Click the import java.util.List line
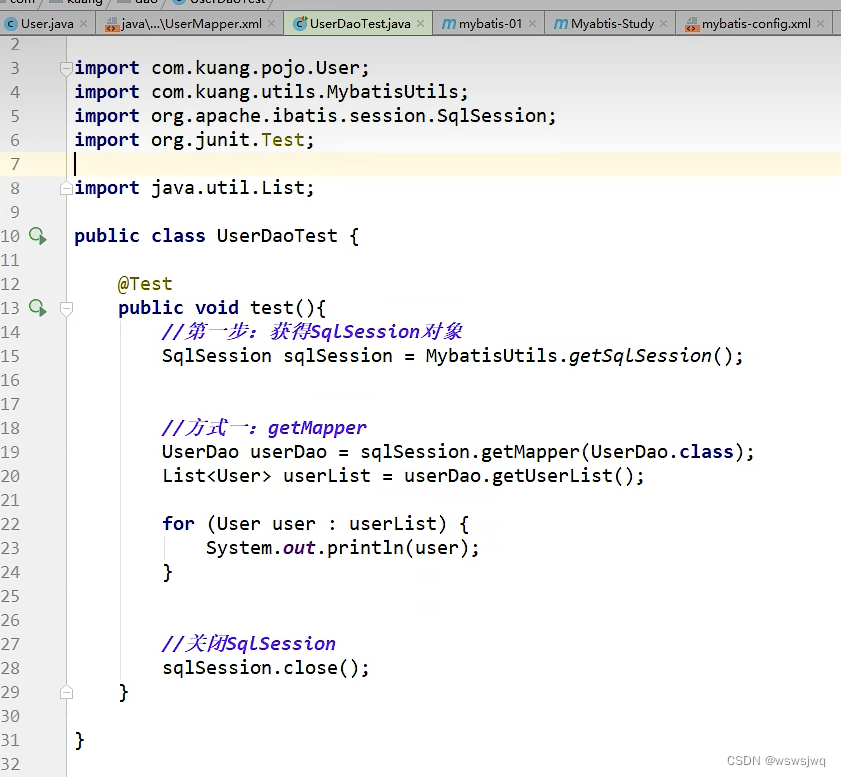 click(x=194, y=188)
